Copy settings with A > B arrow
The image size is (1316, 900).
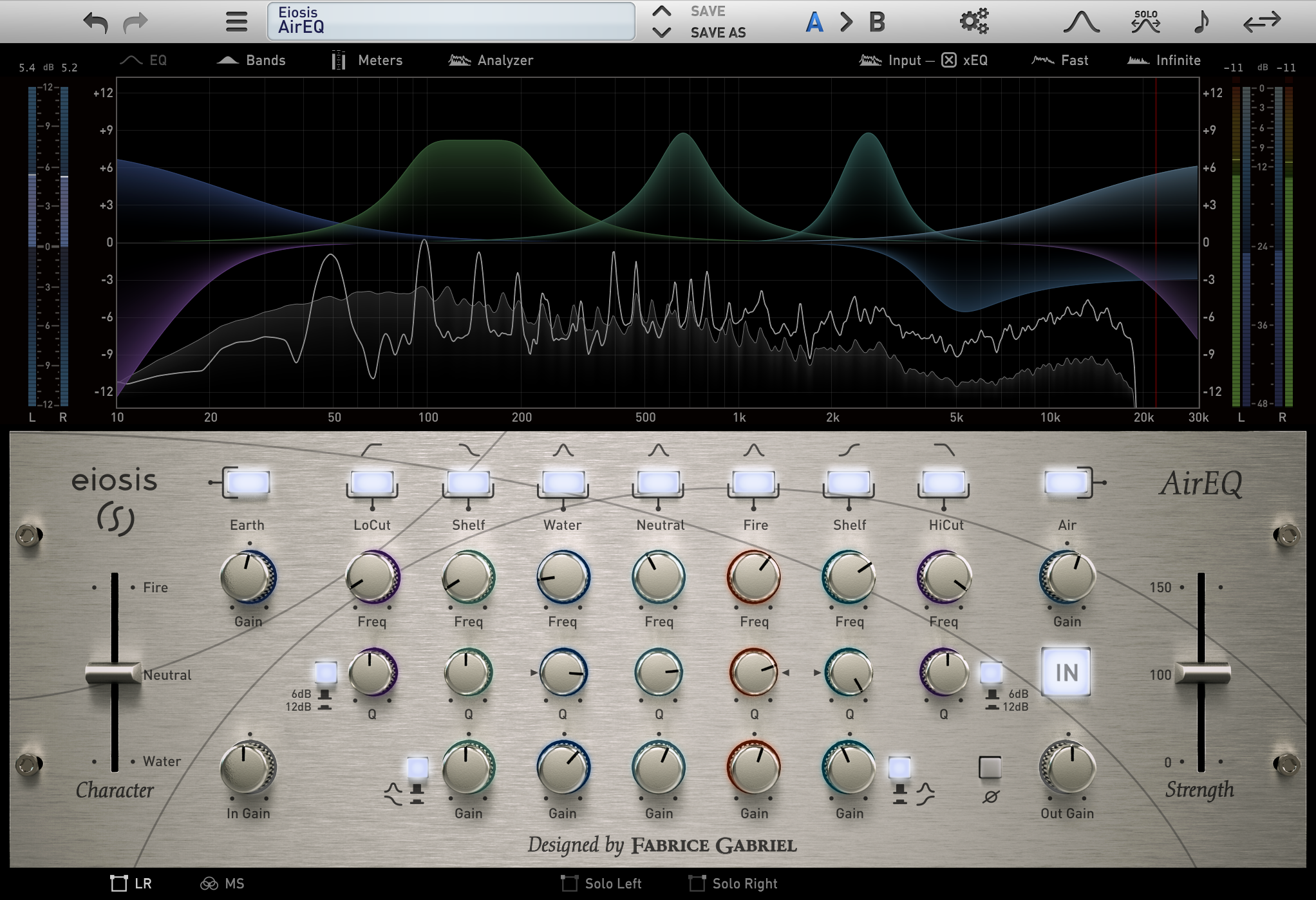tap(846, 23)
